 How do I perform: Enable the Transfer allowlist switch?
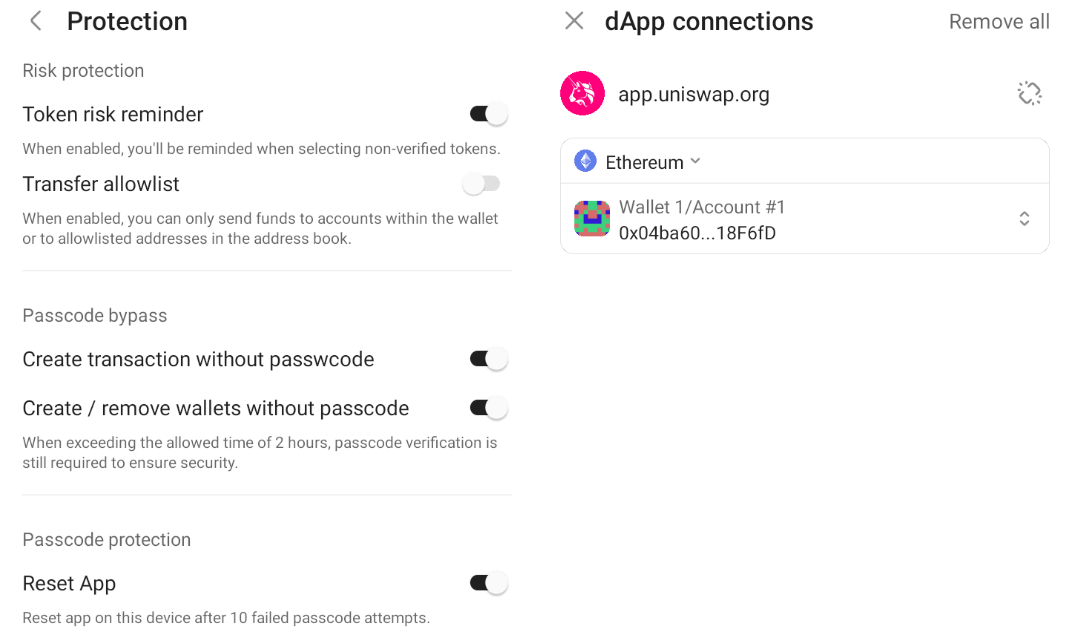click(482, 183)
